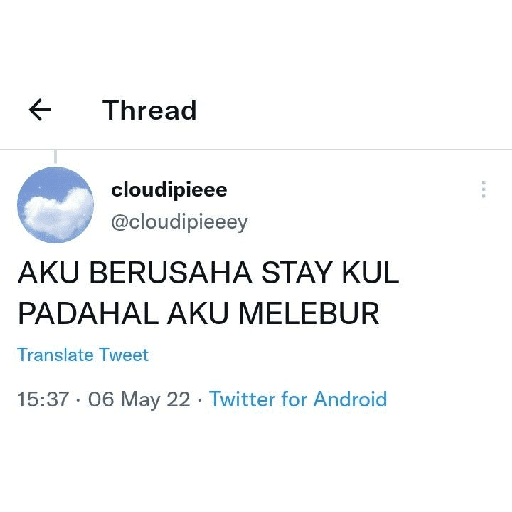Click the white heart-shaped cloud in the avatar
Image resolution: width=512 pixels, height=512 pixels.
click(58, 213)
